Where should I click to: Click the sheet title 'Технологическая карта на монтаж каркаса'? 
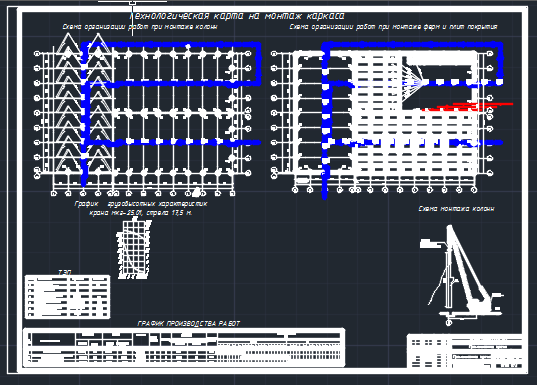point(237,16)
